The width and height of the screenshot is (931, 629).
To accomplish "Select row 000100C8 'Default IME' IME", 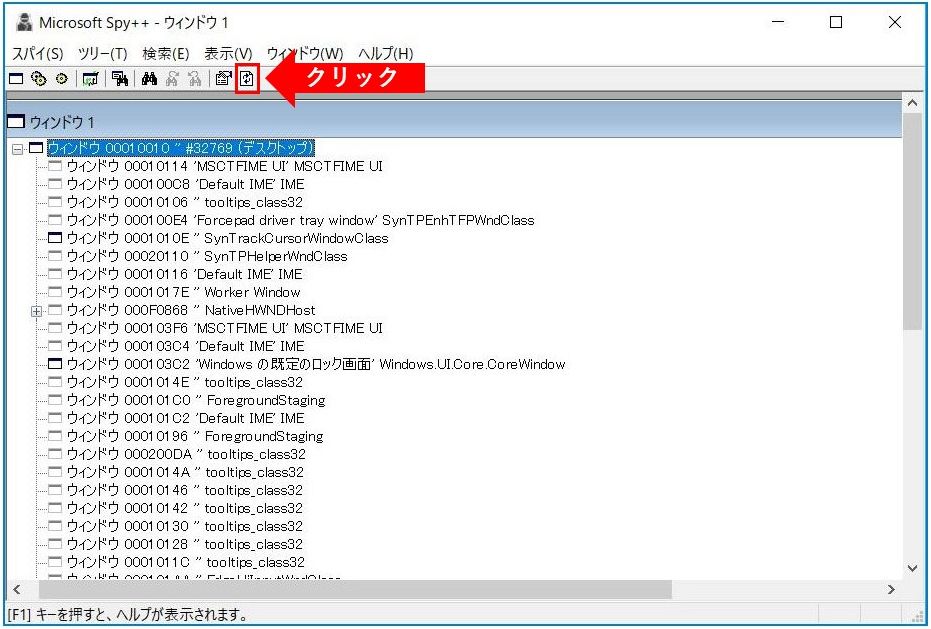I will (185, 184).
